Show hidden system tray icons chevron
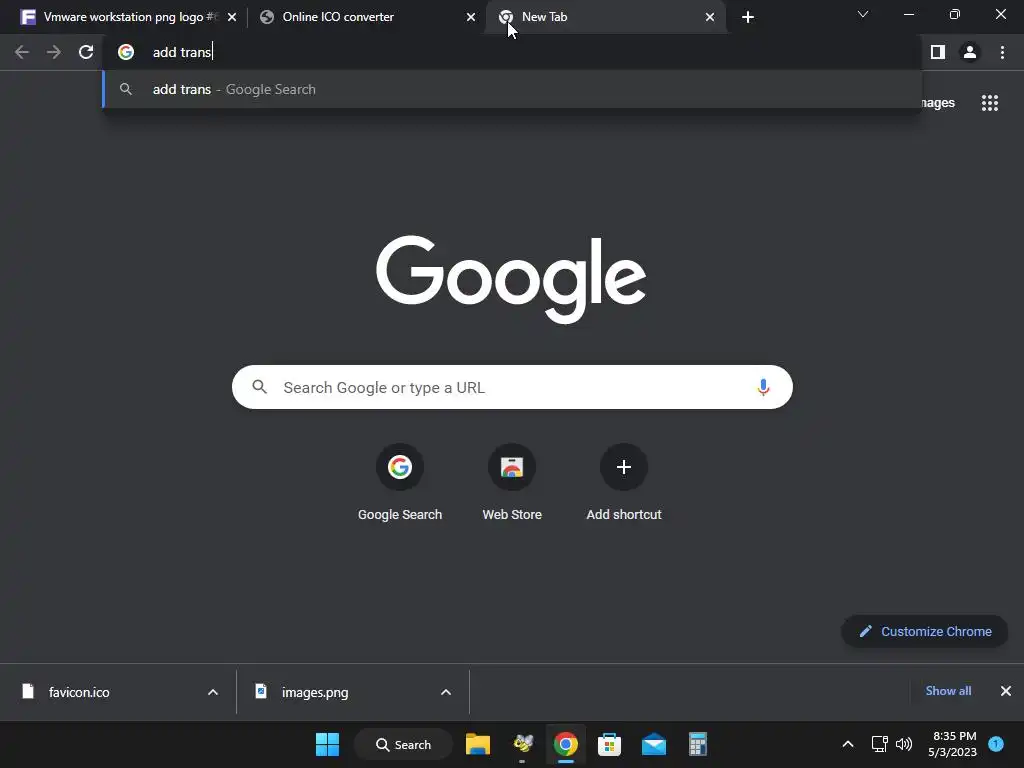Screen dimensions: 1024x768 [848, 744]
